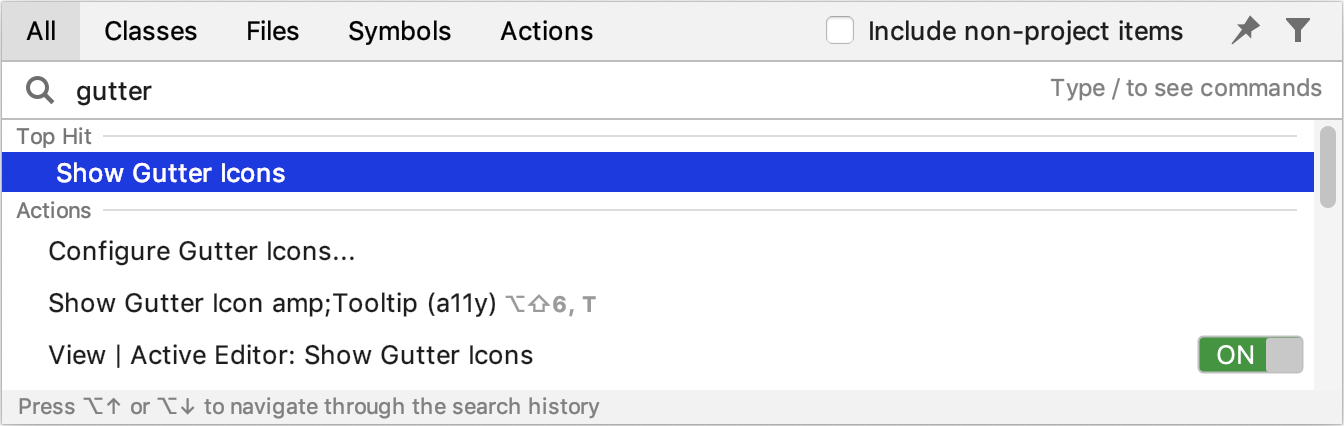Open the filter funnel icon
The width and height of the screenshot is (1344, 426).
click(1297, 31)
